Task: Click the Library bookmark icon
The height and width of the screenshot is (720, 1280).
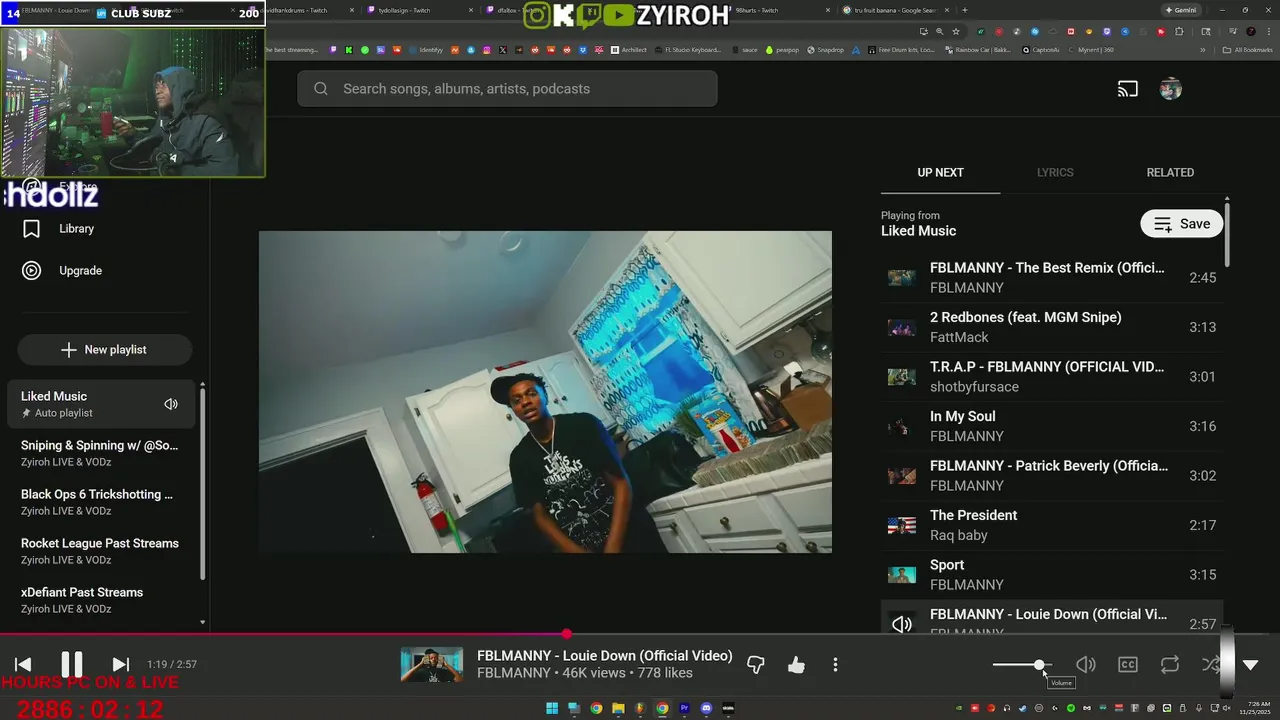Action: [32, 229]
